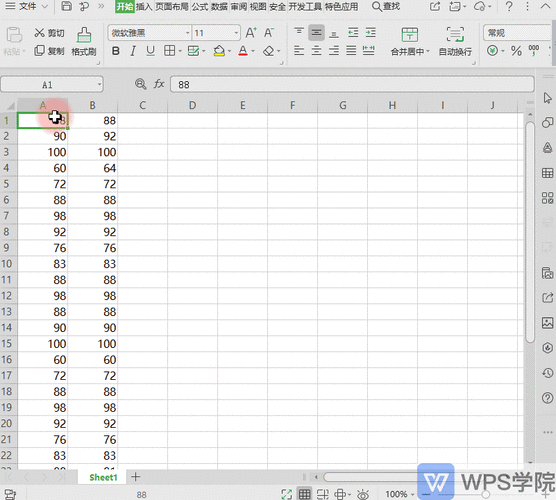This screenshot has height=500, width=556.
Task: Switch to the Formulas ribbon tab
Action: tap(200, 7)
